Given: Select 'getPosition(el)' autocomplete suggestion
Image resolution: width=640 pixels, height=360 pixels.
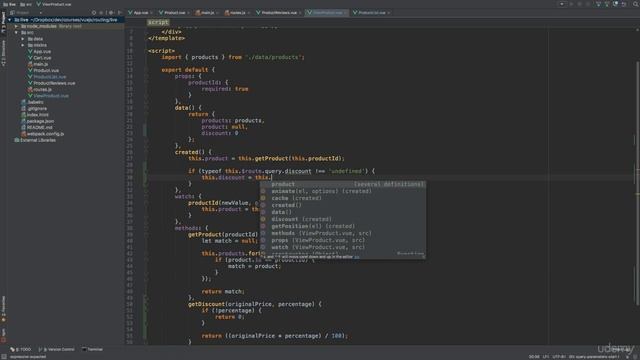Looking at the screenshot, I should [342, 226].
